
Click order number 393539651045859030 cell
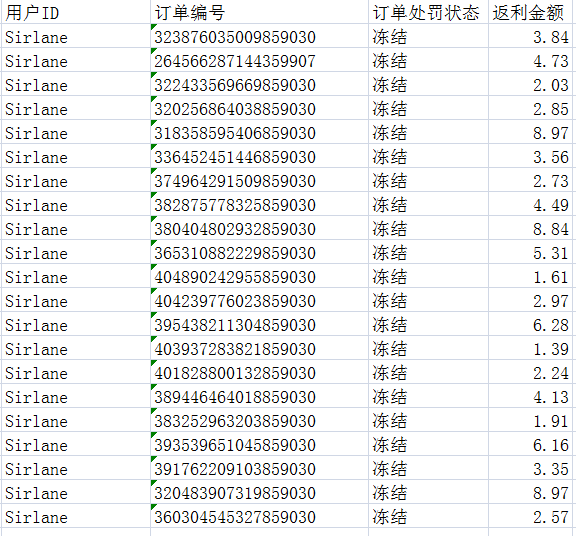(259, 444)
